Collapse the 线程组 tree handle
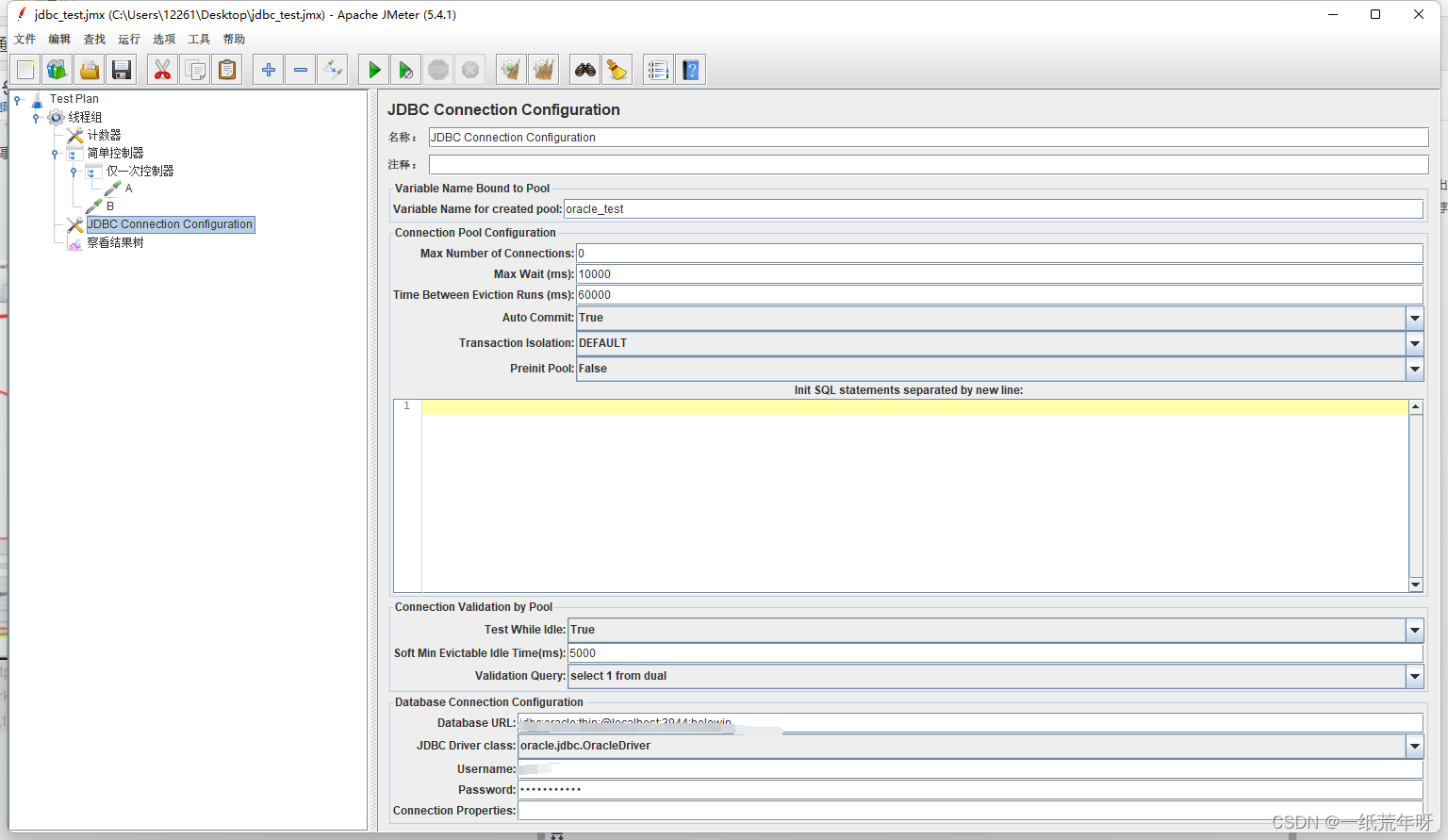 pyautogui.click(x=36, y=117)
